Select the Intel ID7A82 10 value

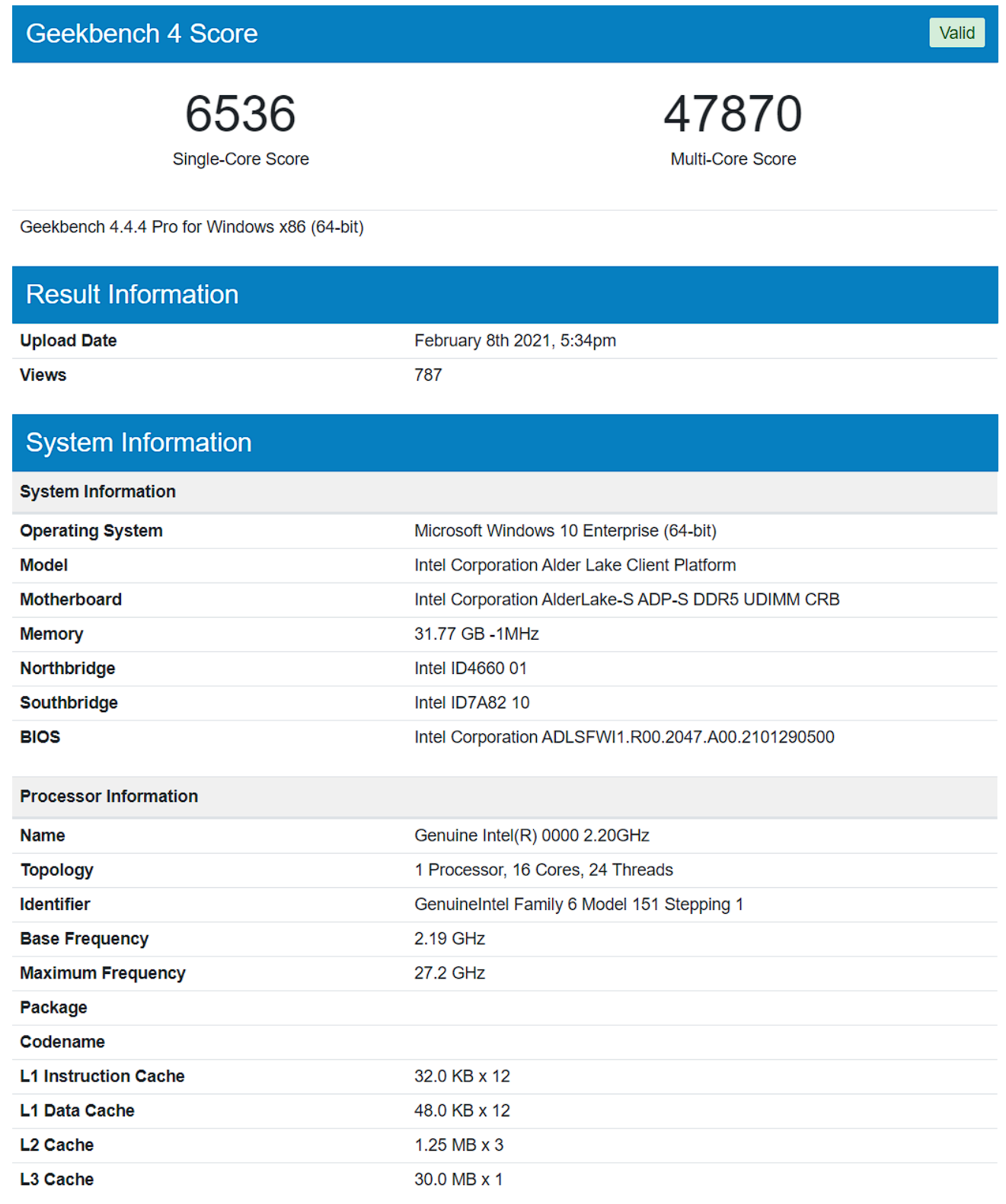pos(472,702)
